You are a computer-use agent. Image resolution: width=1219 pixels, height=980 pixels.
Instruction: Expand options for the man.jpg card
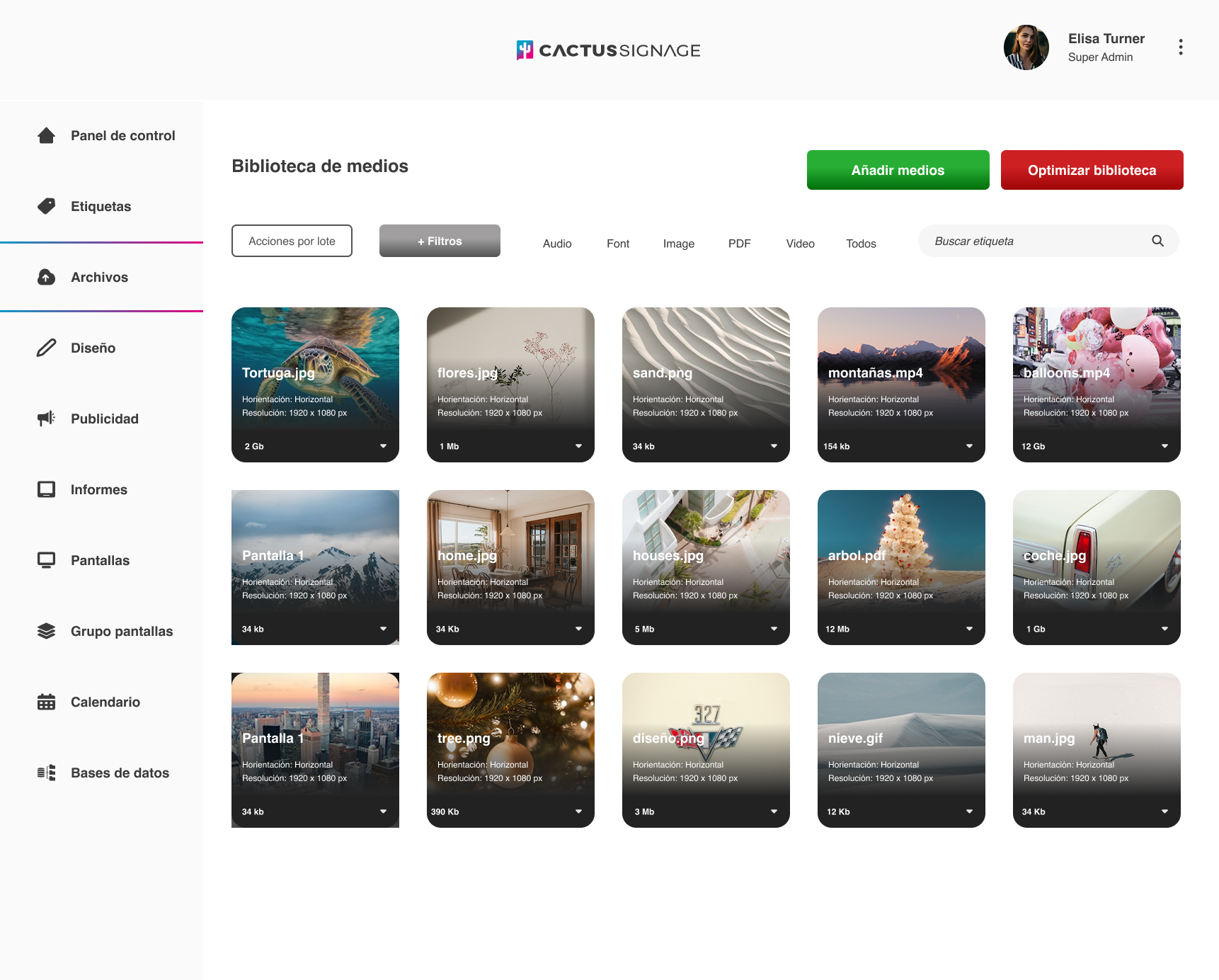click(1164, 811)
